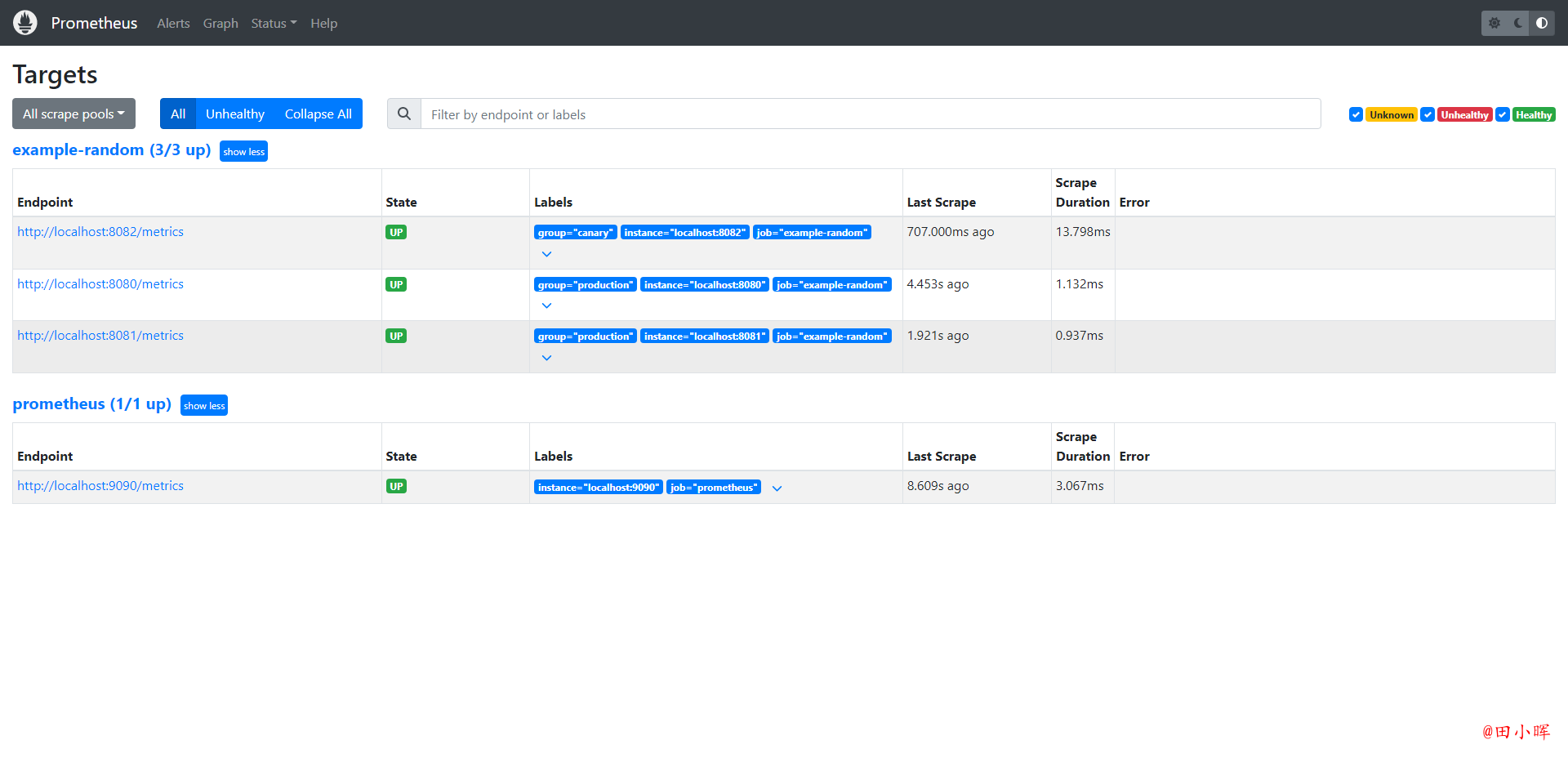Open the Status dropdown menu
Screen dimensions: 1568x758
point(274,24)
